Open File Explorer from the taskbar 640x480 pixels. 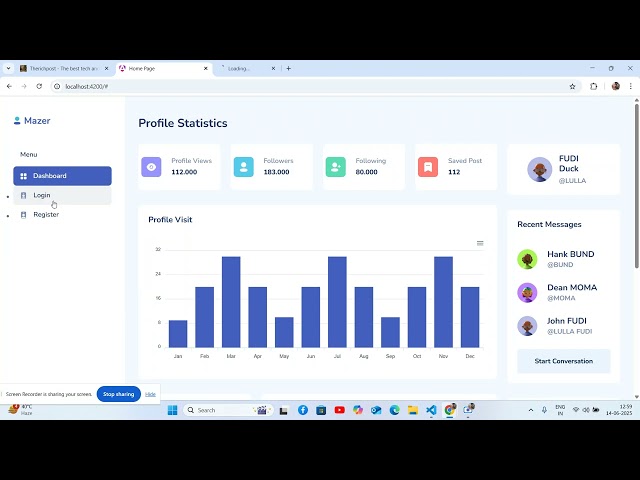pyautogui.click(x=413, y=410)
